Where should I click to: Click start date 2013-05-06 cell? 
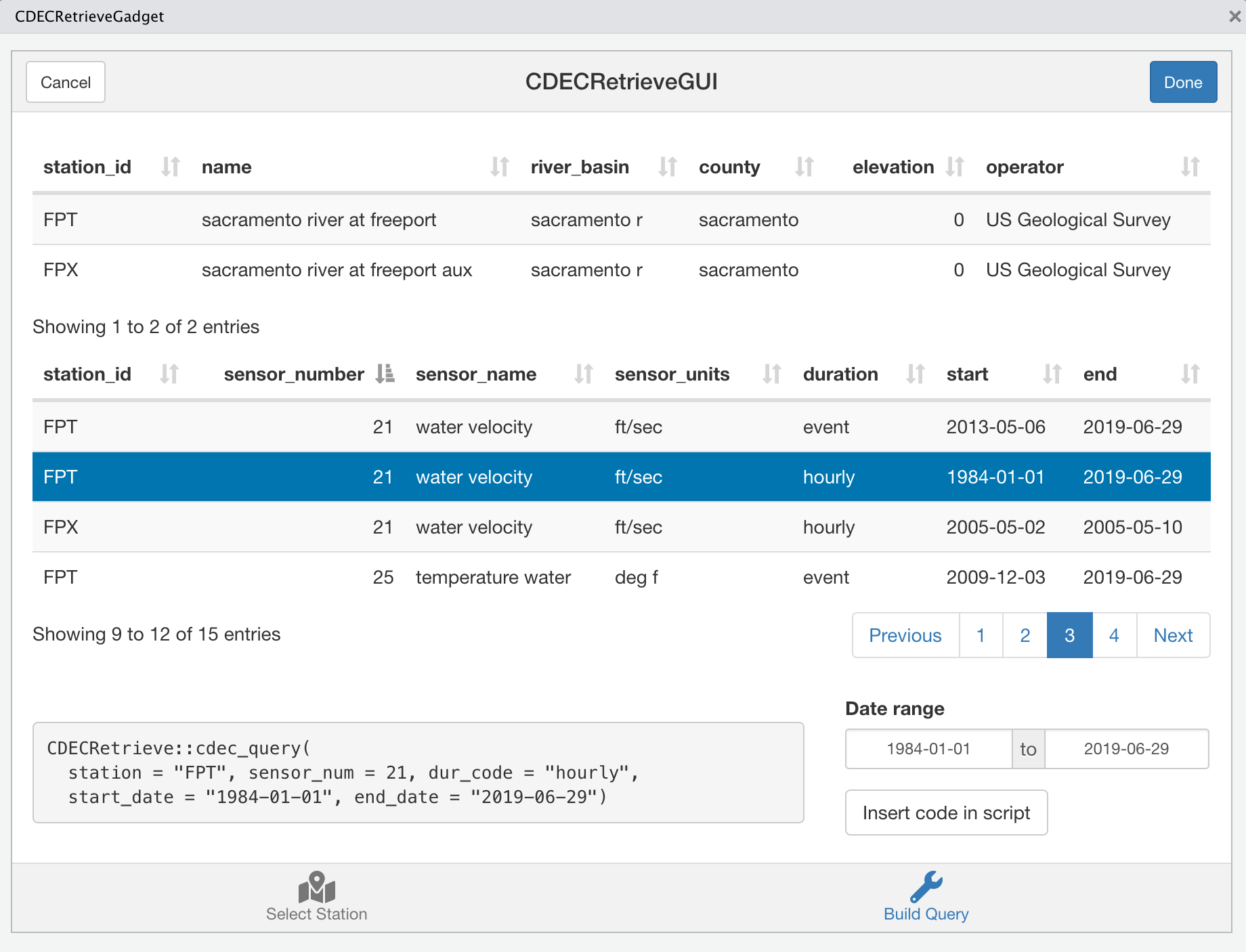995,427
